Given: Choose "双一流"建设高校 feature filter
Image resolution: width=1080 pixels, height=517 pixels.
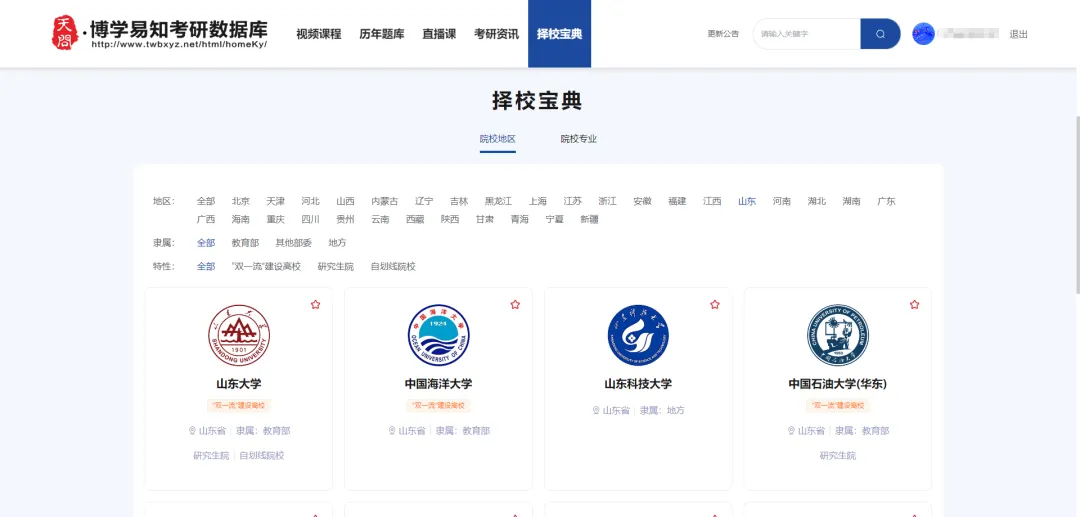Looking at the screenshot, I should (266, 267).
